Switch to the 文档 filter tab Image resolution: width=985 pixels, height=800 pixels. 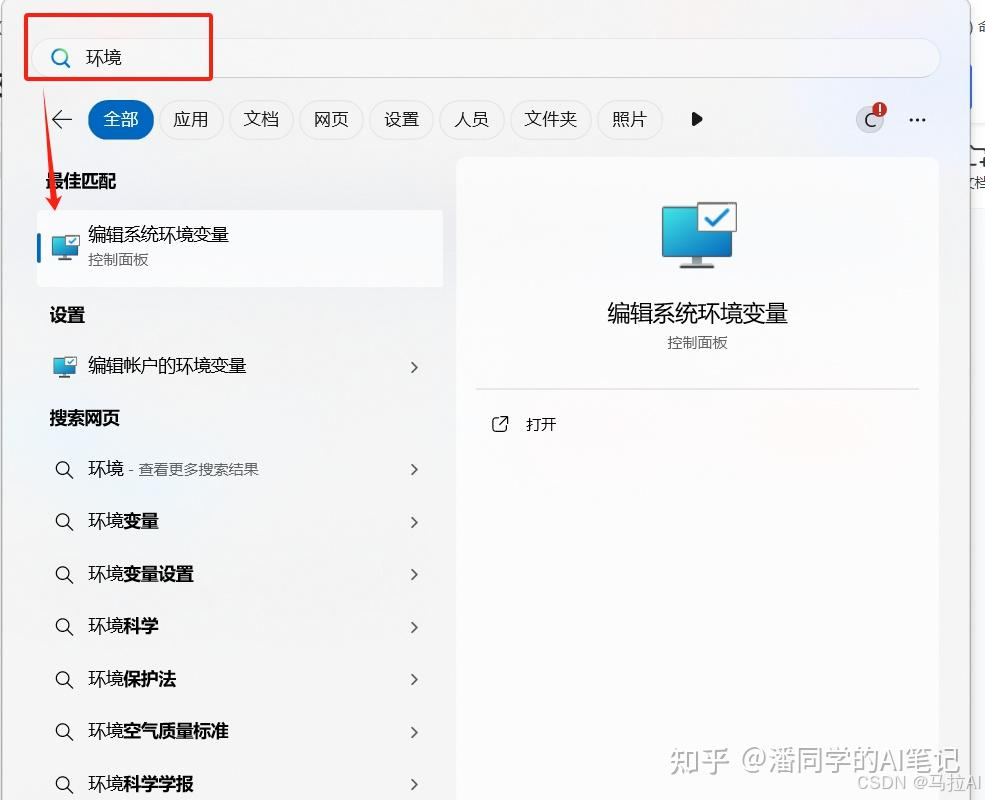(261, 119)
